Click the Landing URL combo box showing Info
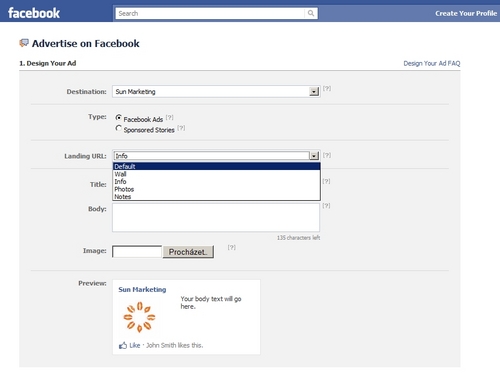The width and height of the screenshot is (500, 376). pos(216,156)
